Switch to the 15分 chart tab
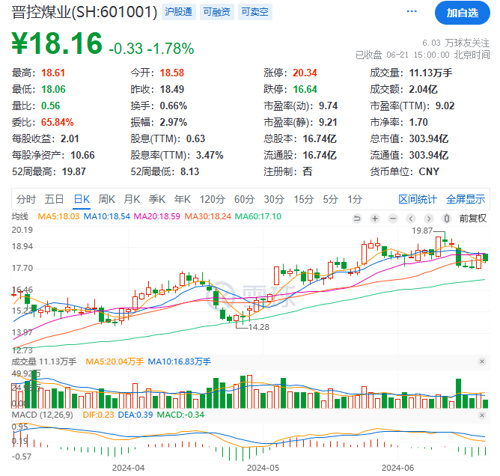Image resolution: width=500 pixels, height=476 pixels. (x=304, y=199)
